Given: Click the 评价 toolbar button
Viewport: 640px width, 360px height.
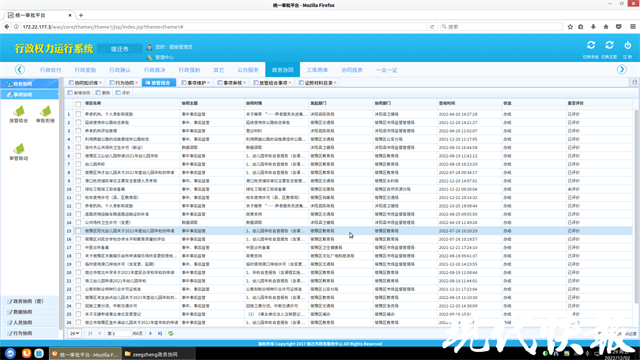Looking at the screenshot, I should pos(123,93).
